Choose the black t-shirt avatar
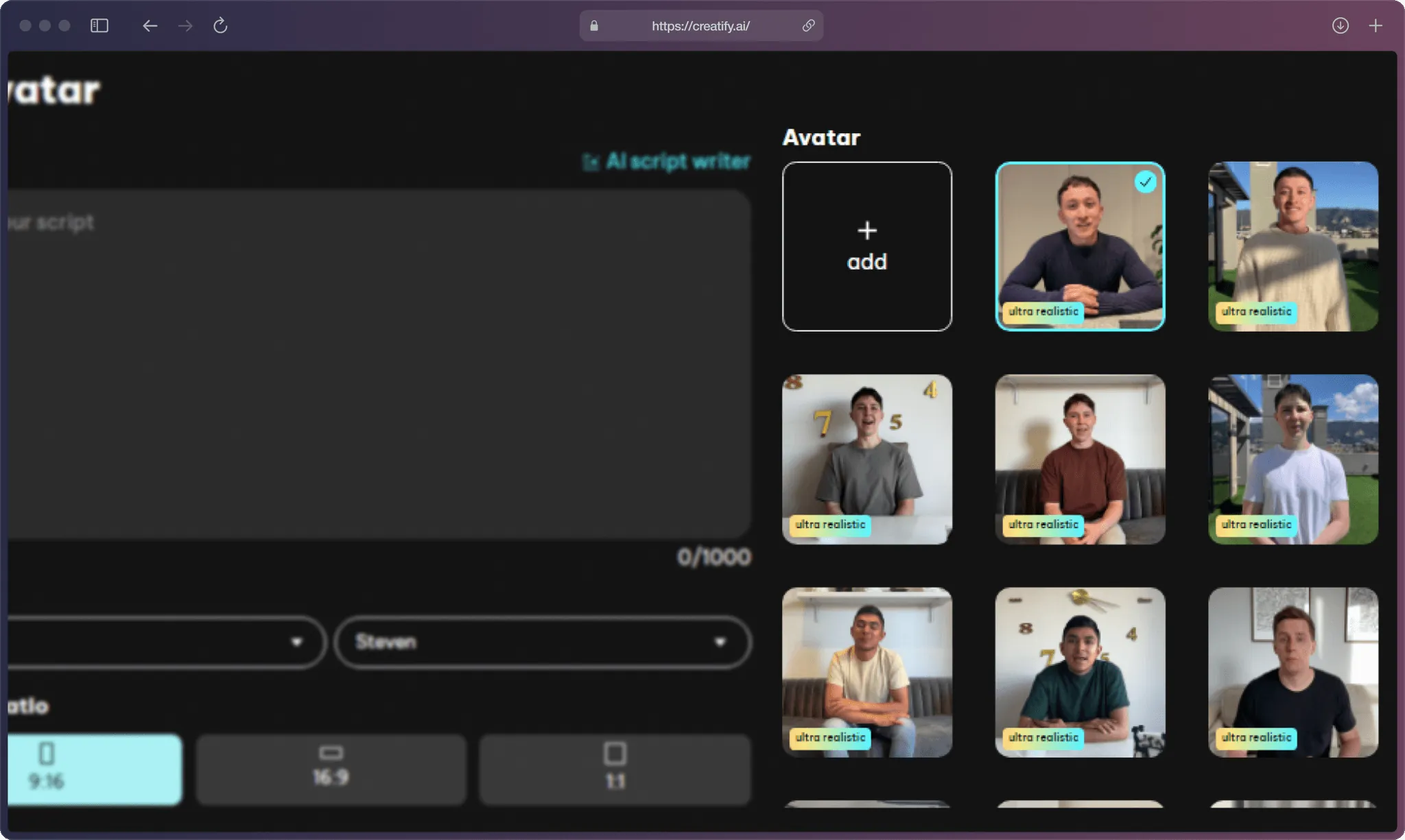 1293,673
